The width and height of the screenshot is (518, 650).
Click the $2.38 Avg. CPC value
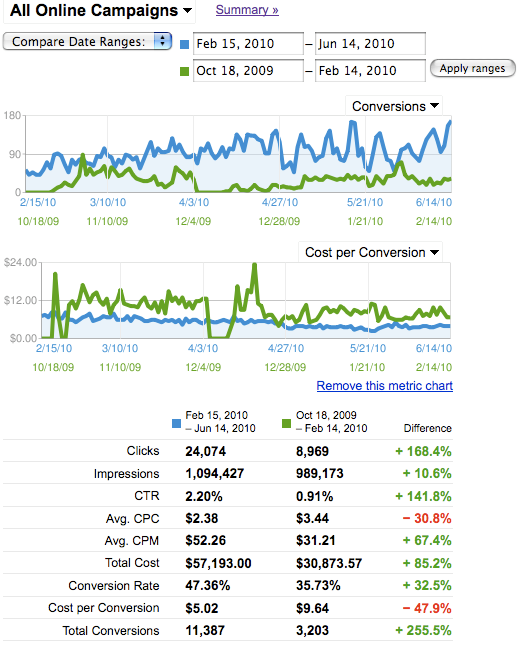click(201, 518)
